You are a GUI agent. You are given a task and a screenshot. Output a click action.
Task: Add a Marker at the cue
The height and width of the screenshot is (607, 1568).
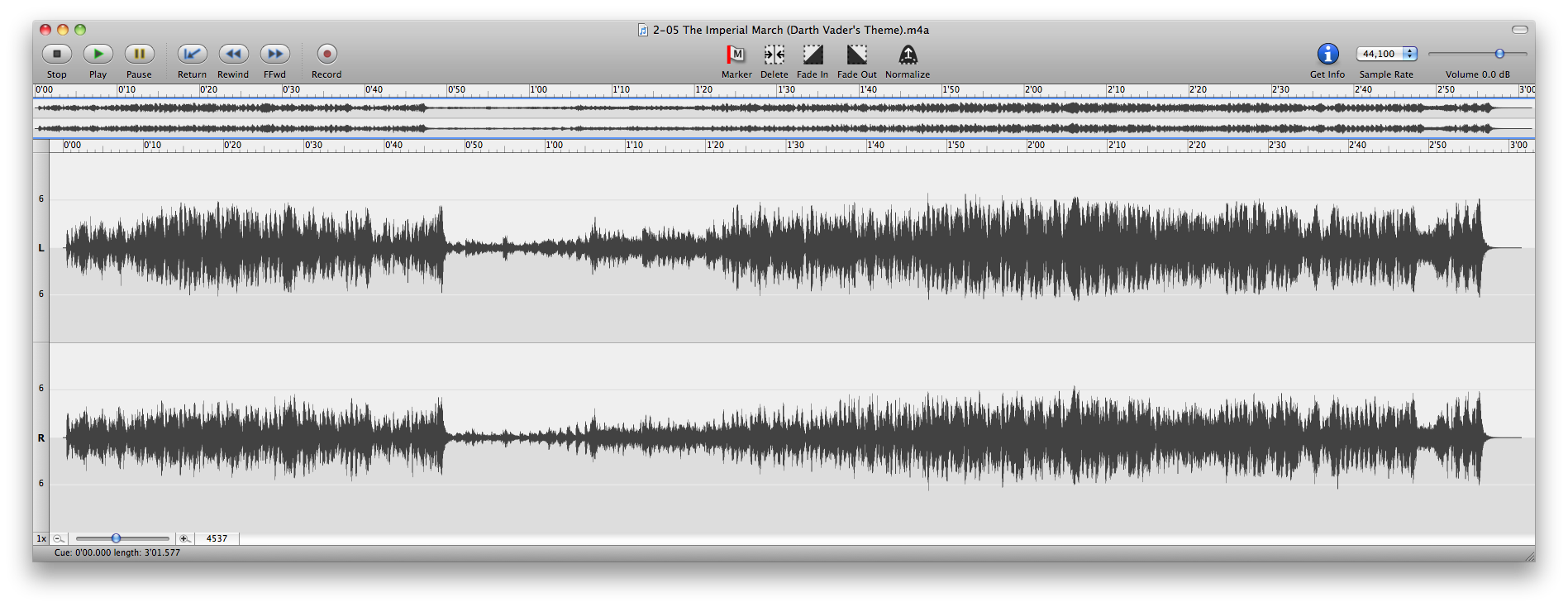pyautogui.click(x=736, y=55)
